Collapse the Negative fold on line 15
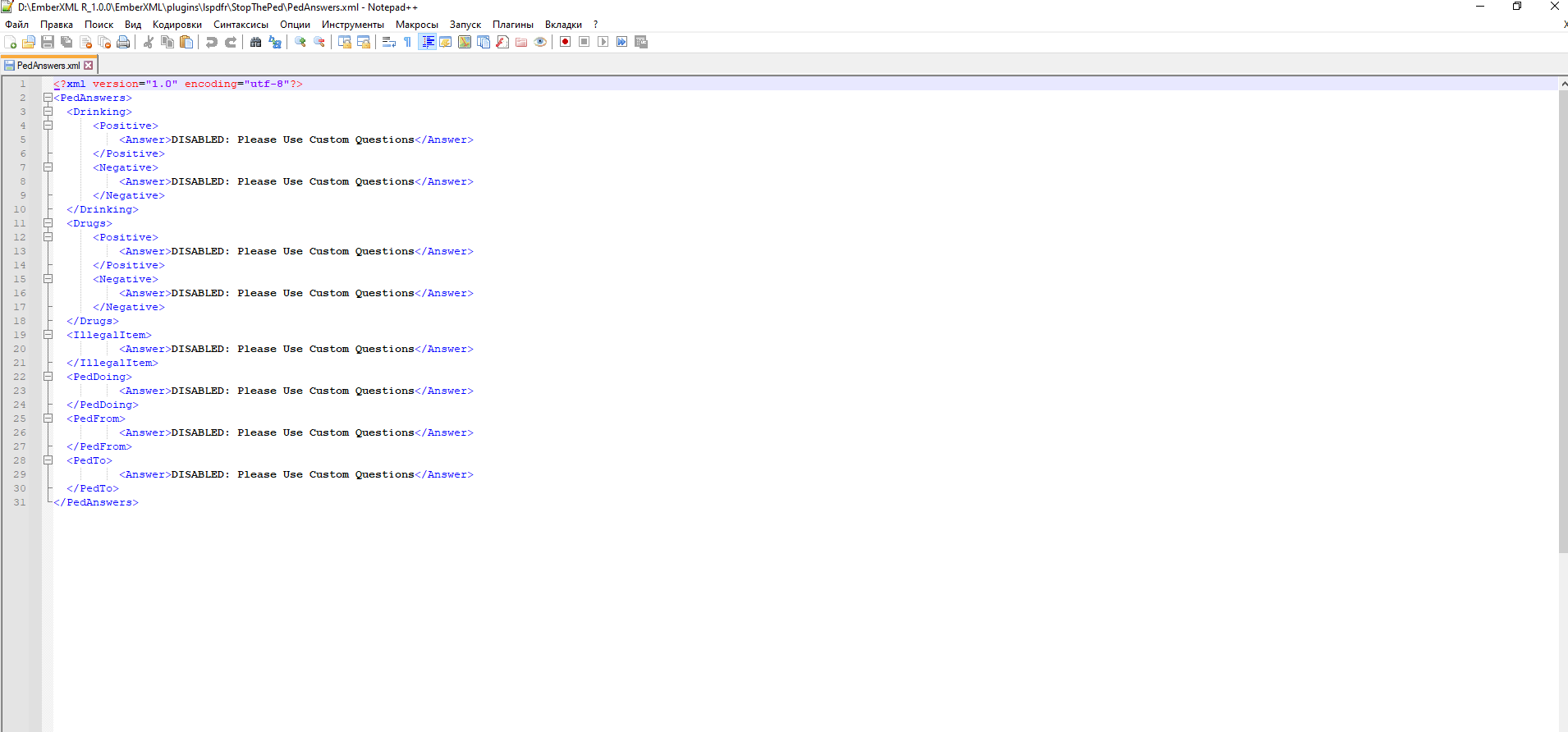 (48, 279)
